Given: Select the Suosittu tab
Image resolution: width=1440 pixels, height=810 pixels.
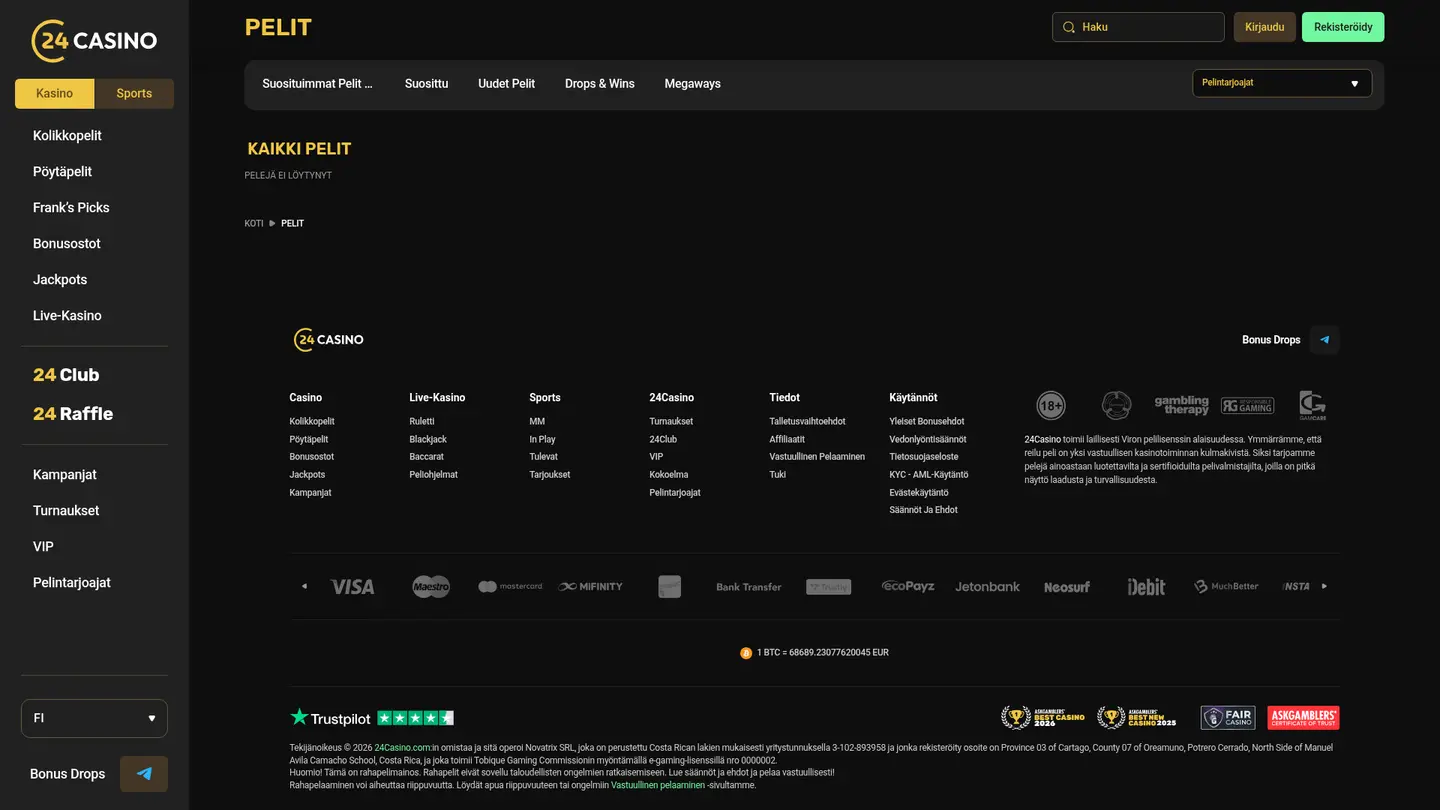Looking at the screenshot, I should click(x=426, y=84).
